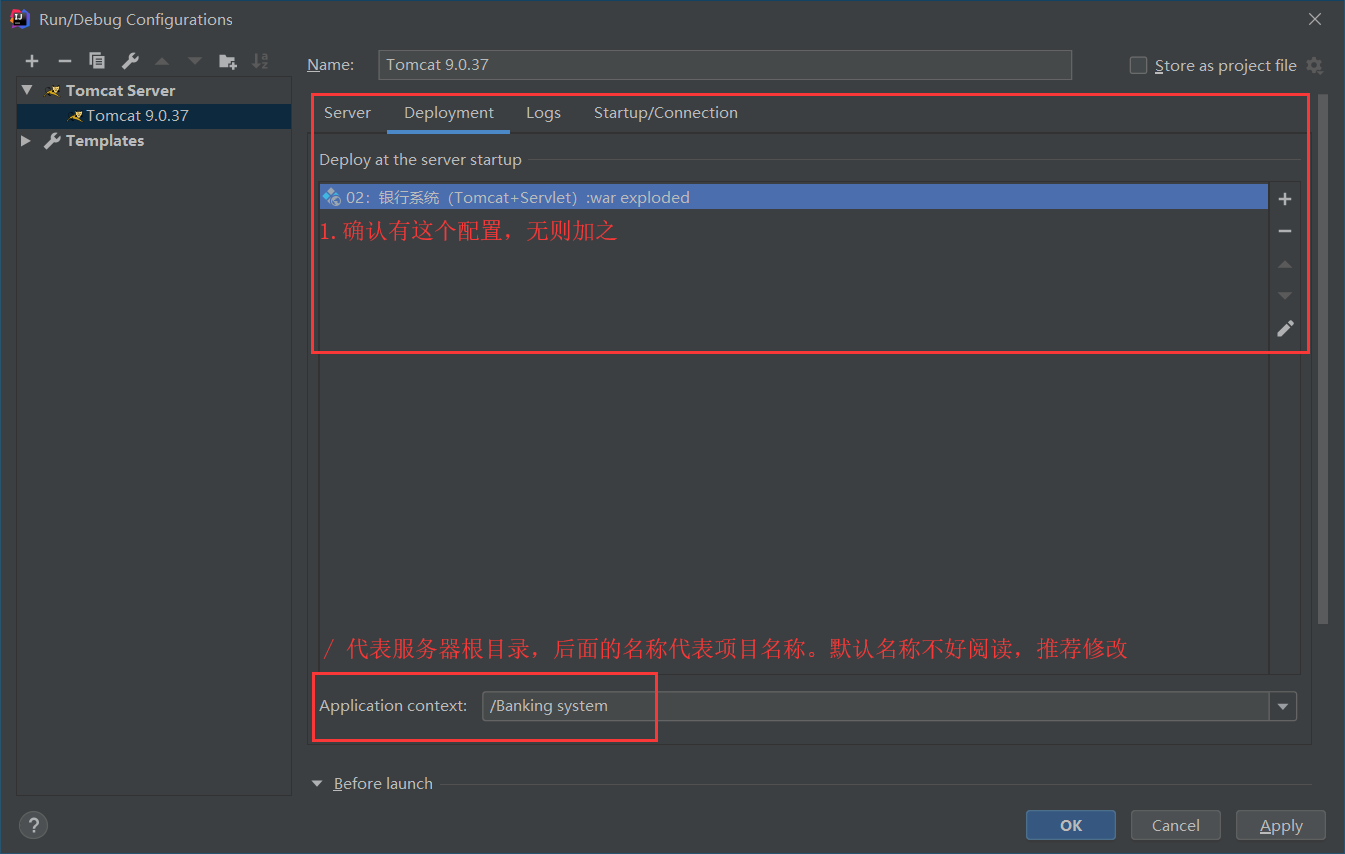Click the "Application context:" label
This screenshot has height=854, width=1345.
(x=393, y=706)
